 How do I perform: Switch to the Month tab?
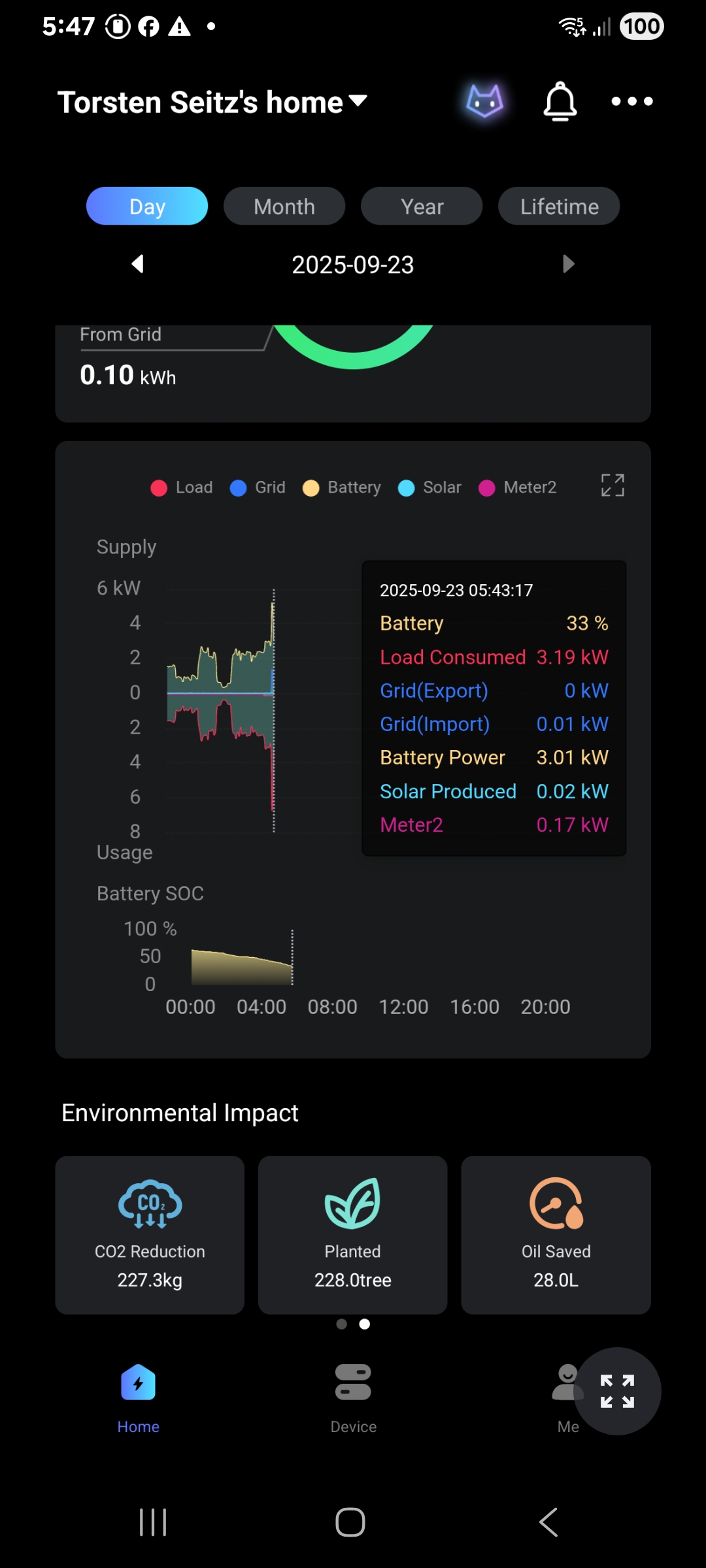[x=284, y=206]
